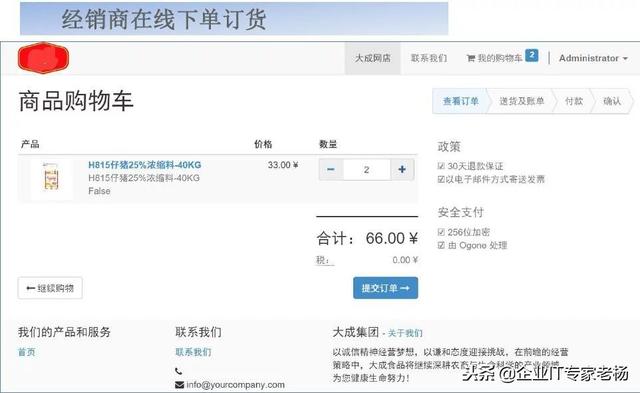This screenshot has height=393, width=640.
Task: Click the 商品购物车 page heading
Action: pos(76,101)
